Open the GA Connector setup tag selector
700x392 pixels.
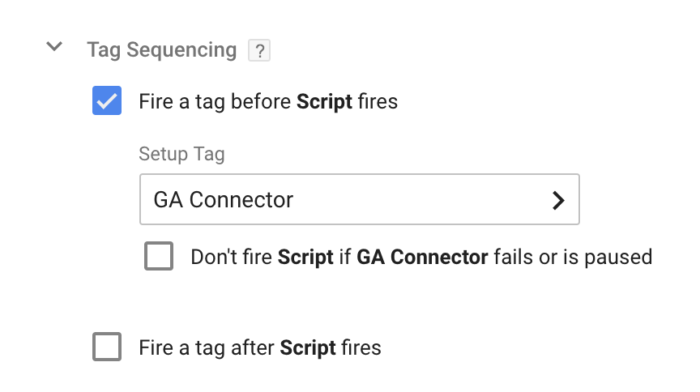coord(359,199)
